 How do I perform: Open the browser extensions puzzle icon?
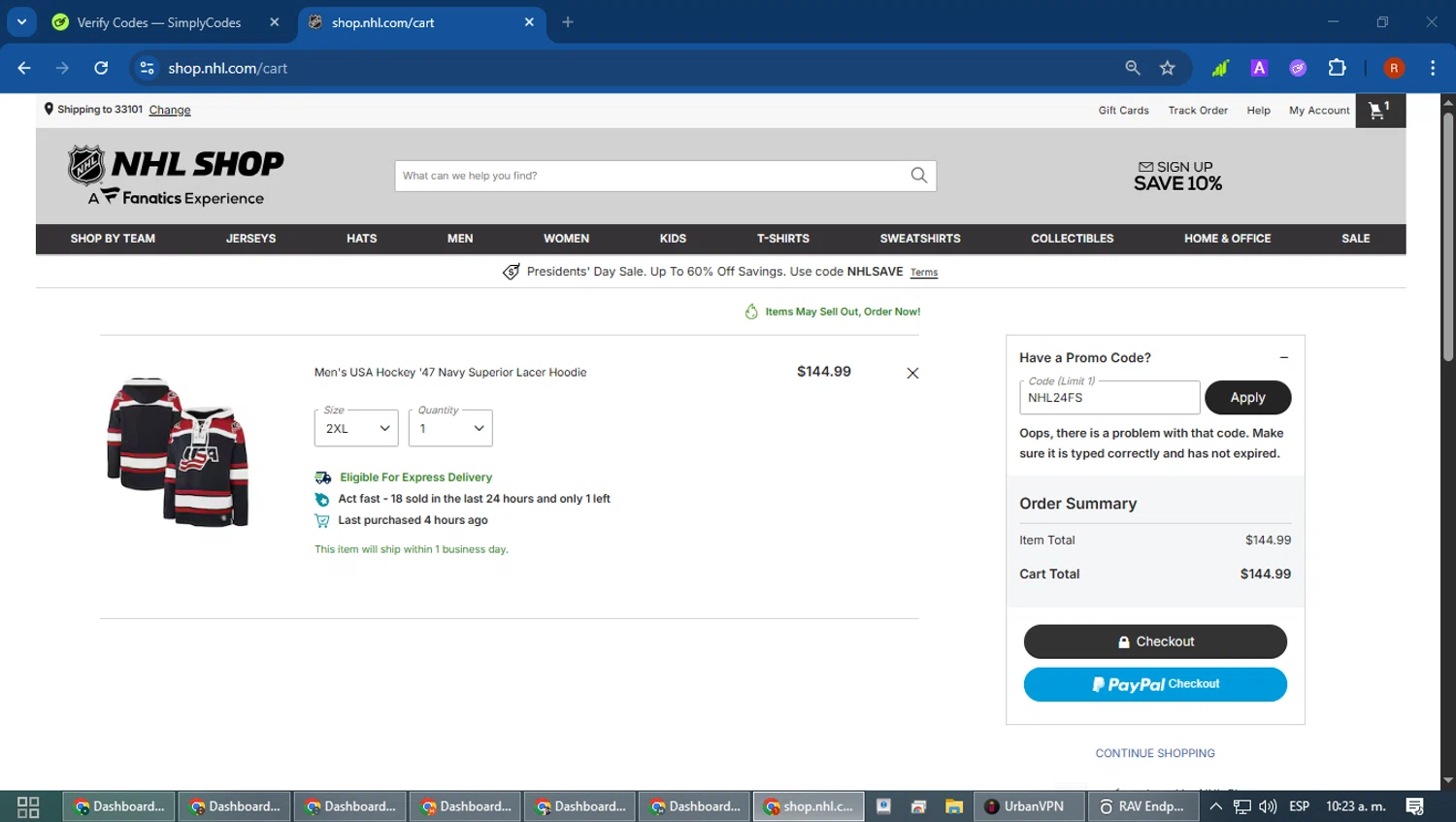tap(1337, 68)
